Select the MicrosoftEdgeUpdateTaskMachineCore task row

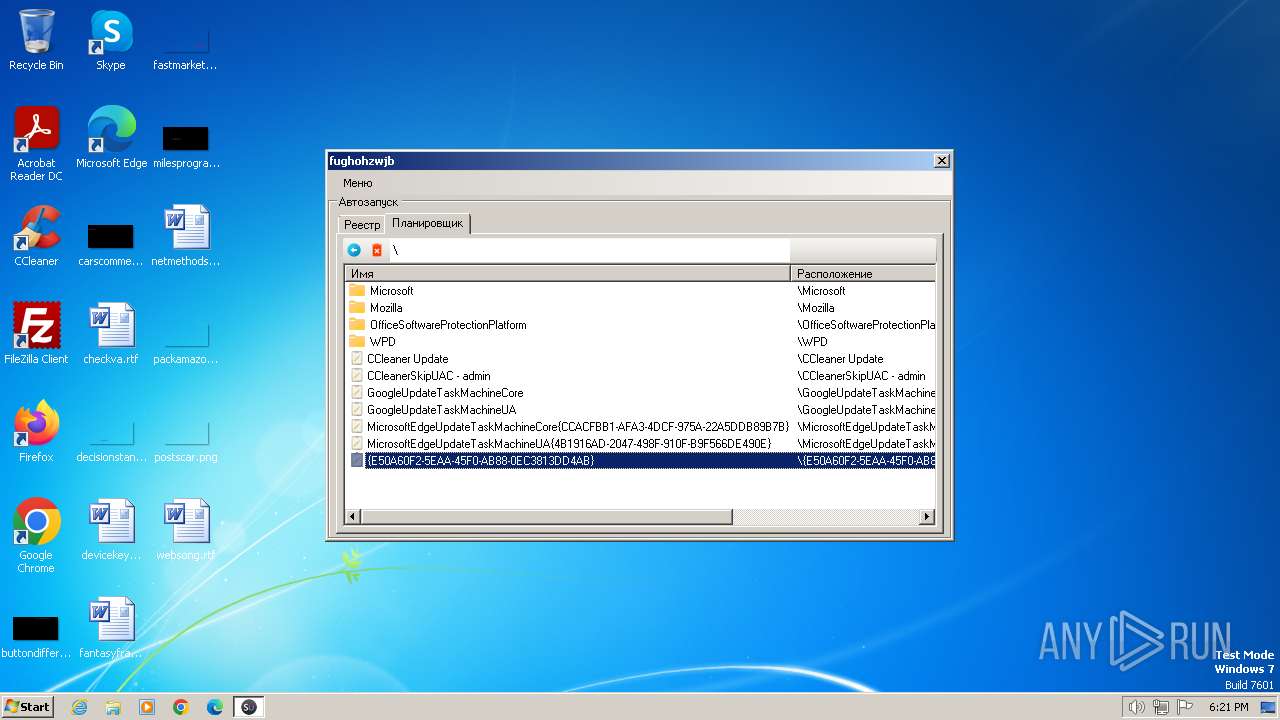pos(640,427)
